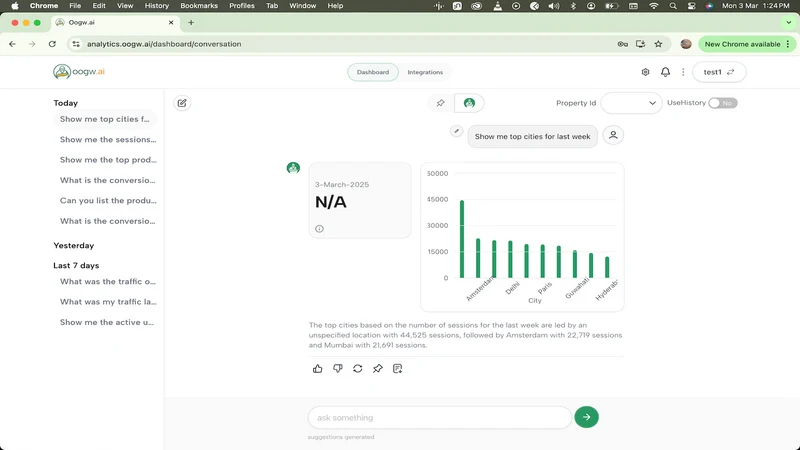The image size is (800, 450).
Task: Click the thumbs up icon
Action: tap(317, 368)
